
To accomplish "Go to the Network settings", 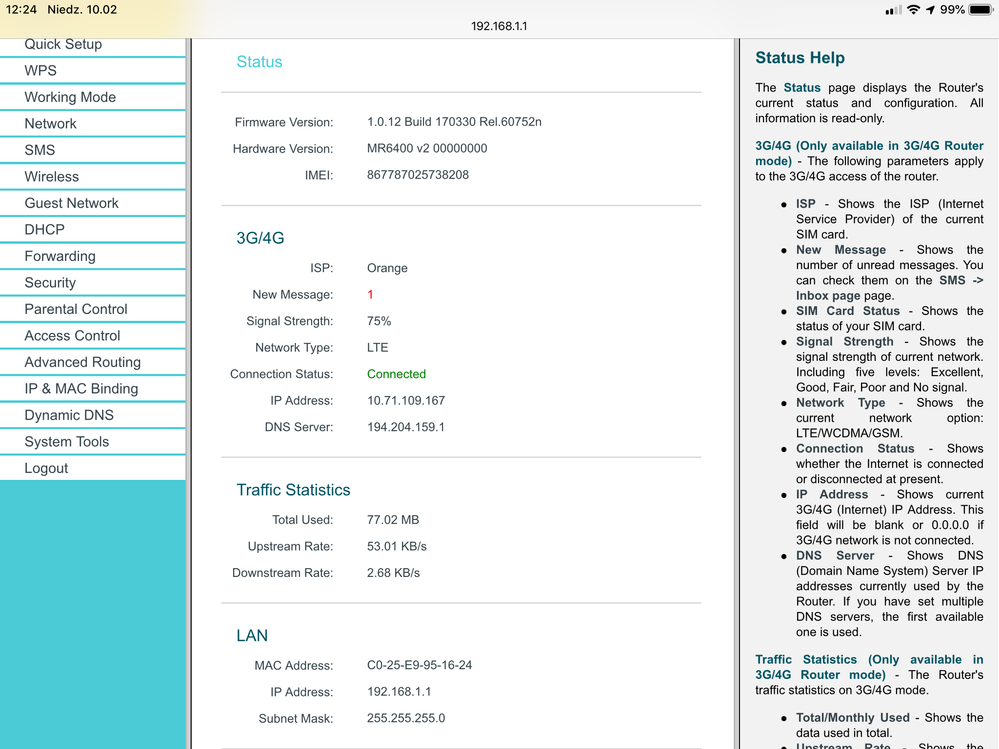I will tap(51, 124).
